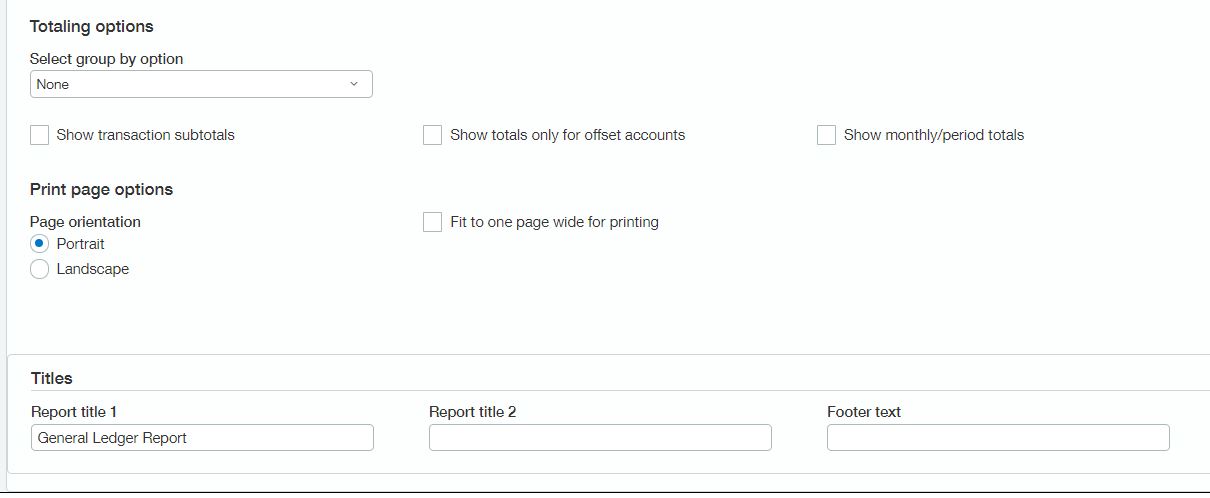Click the "Show monthly/period totals" label text
The height and width of the screenshot is (498, 1210).
pyautogui.click(x=934, y=135)
